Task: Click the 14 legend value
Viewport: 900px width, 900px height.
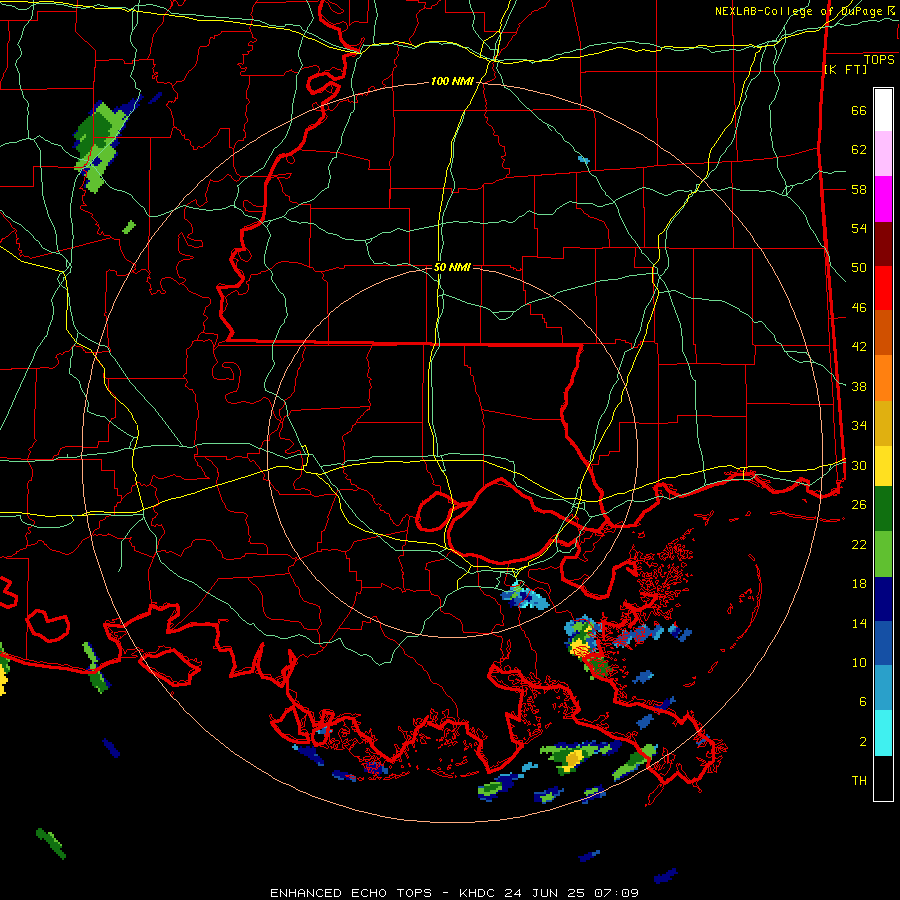Action: pos(859,623)
